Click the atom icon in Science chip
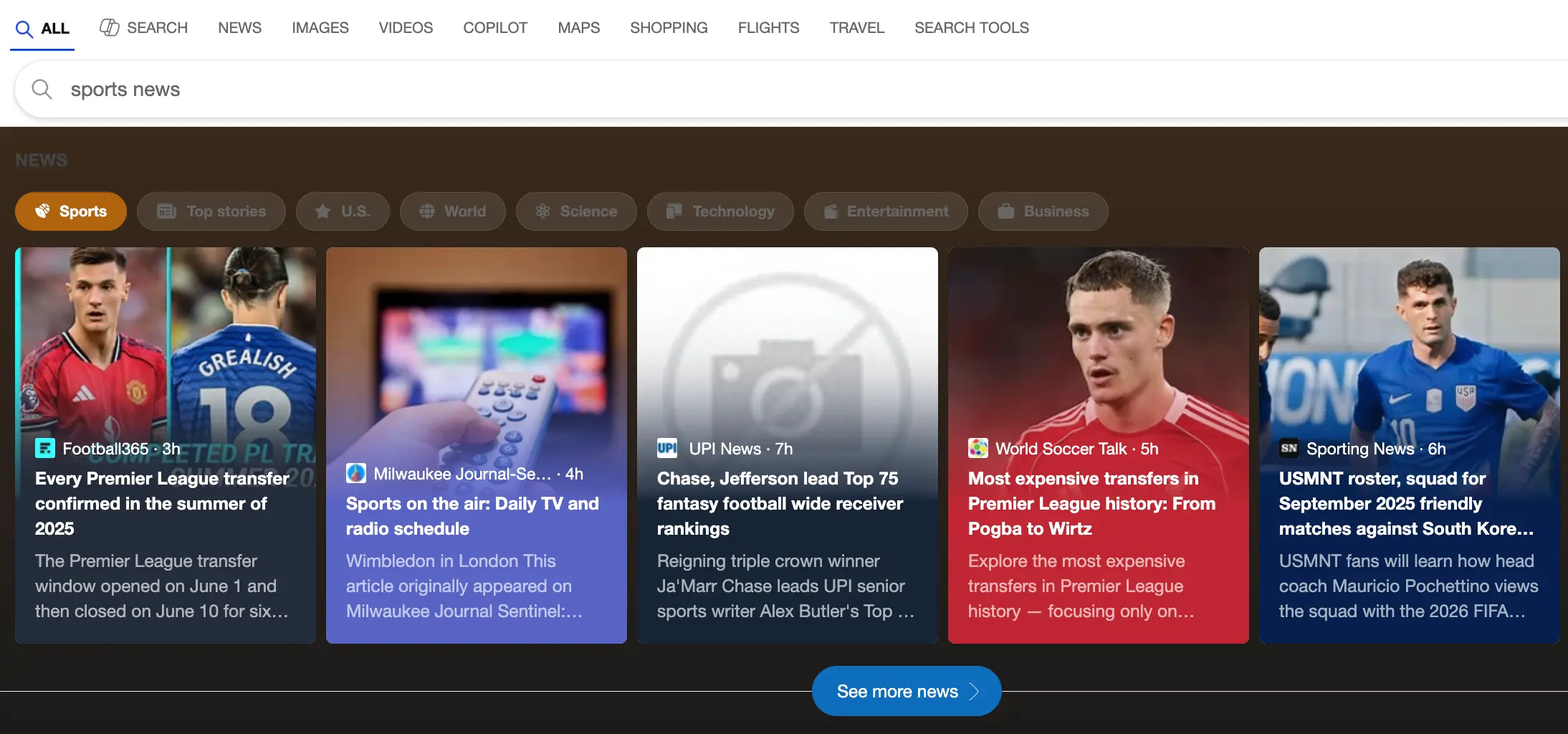The width and height of the screenshot is (1568, 734). (542, 211)
